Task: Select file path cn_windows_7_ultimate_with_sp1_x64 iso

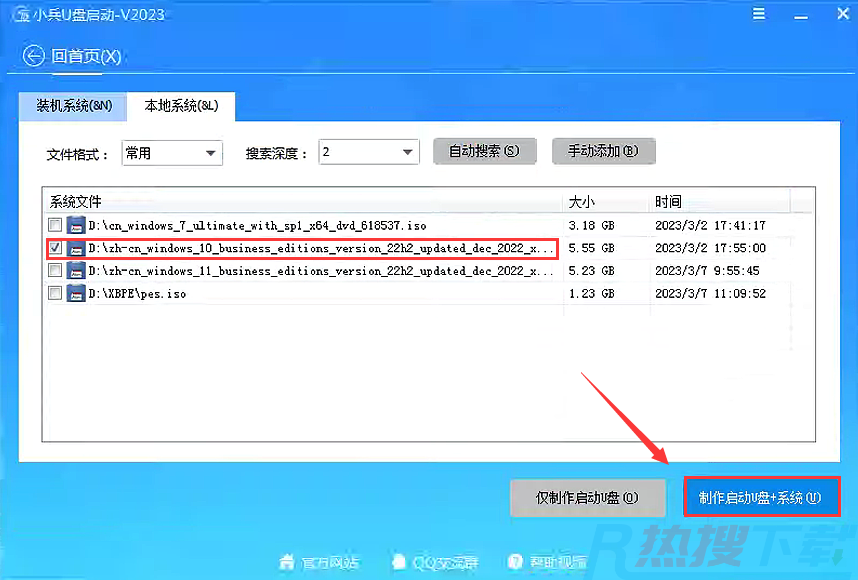Action: [x=257, y=225]
